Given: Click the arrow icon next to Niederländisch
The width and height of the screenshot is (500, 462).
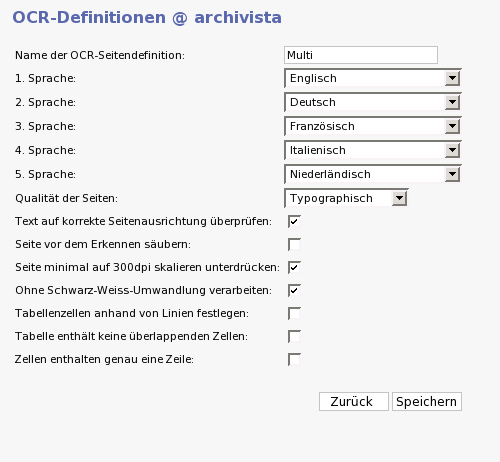Looking at the screenshot, I should coord(452,174).
